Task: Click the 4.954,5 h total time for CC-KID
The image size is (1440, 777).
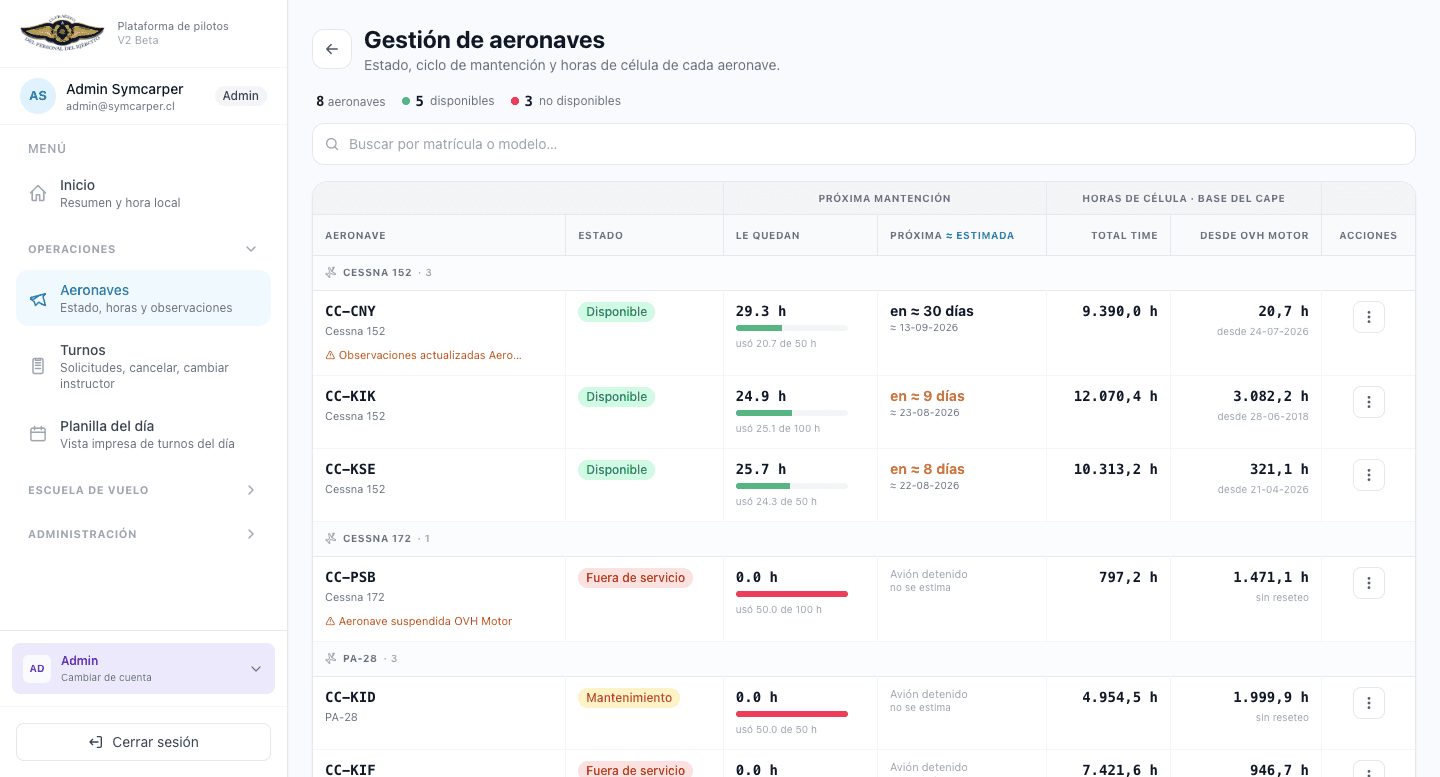Action: point(1120,697)
